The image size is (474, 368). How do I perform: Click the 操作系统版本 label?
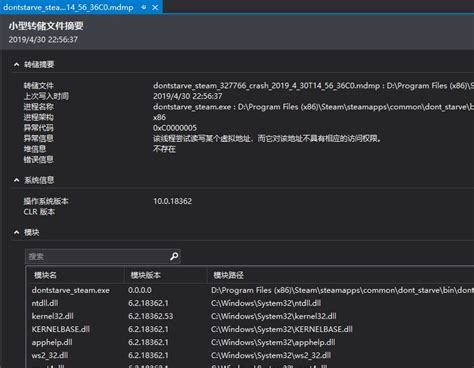click(46, 201)
